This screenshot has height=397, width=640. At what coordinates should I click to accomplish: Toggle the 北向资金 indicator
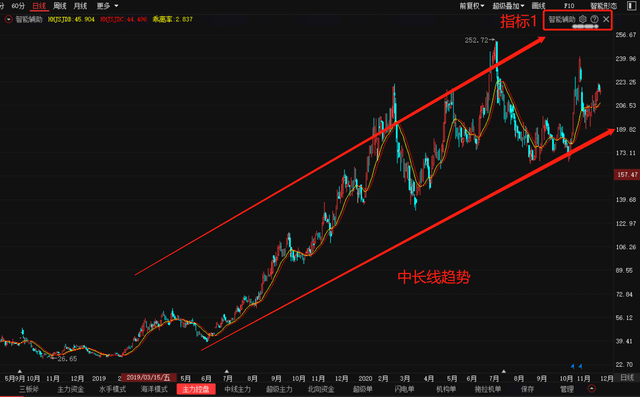(321, 389)
